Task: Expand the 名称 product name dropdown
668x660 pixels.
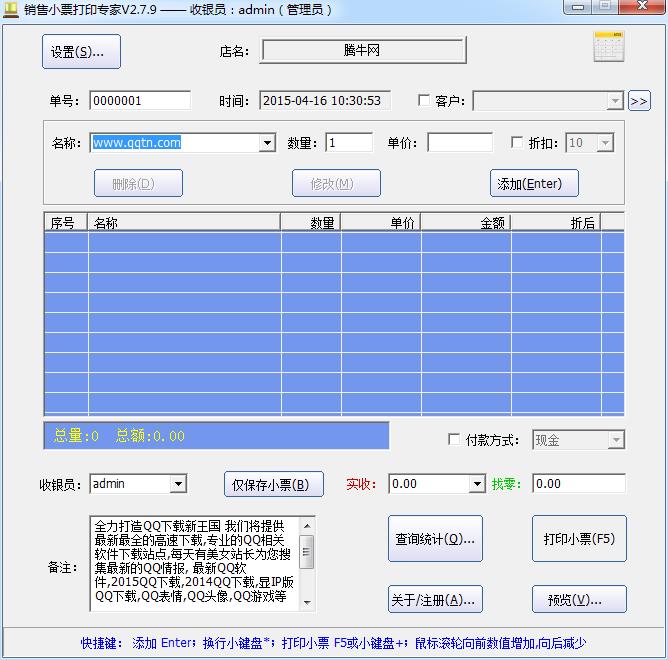Action: coord(267,143)
